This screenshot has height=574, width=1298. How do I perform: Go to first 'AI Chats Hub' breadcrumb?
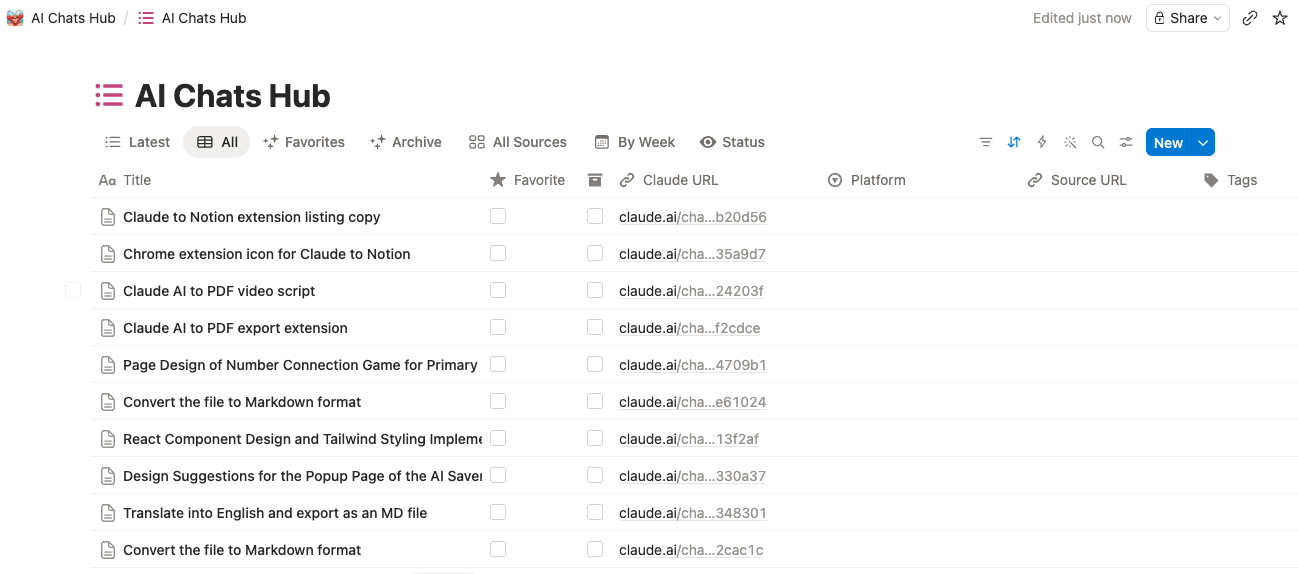coord(73,18)
